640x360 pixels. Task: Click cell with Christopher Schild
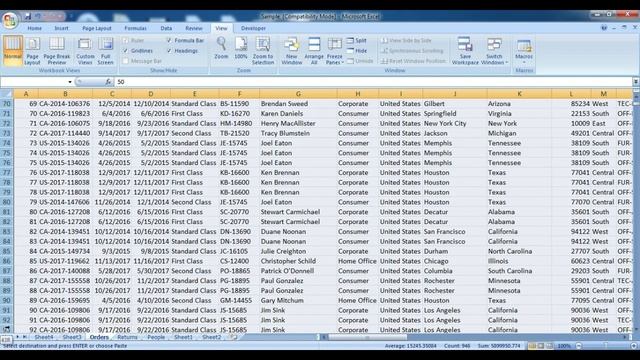(x=298, y=261)
